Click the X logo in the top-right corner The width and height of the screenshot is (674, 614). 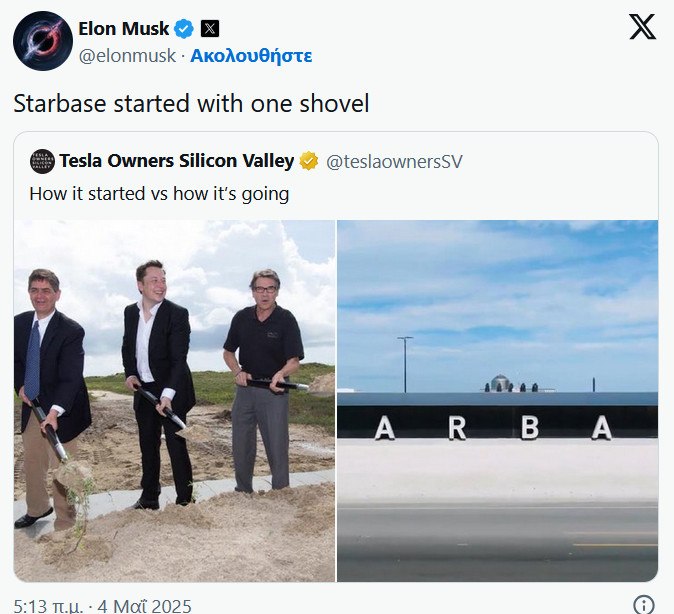(642, 27)
